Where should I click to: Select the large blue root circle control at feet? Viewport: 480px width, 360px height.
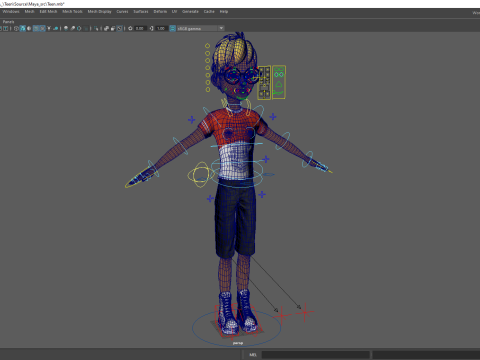pos(237,327)
